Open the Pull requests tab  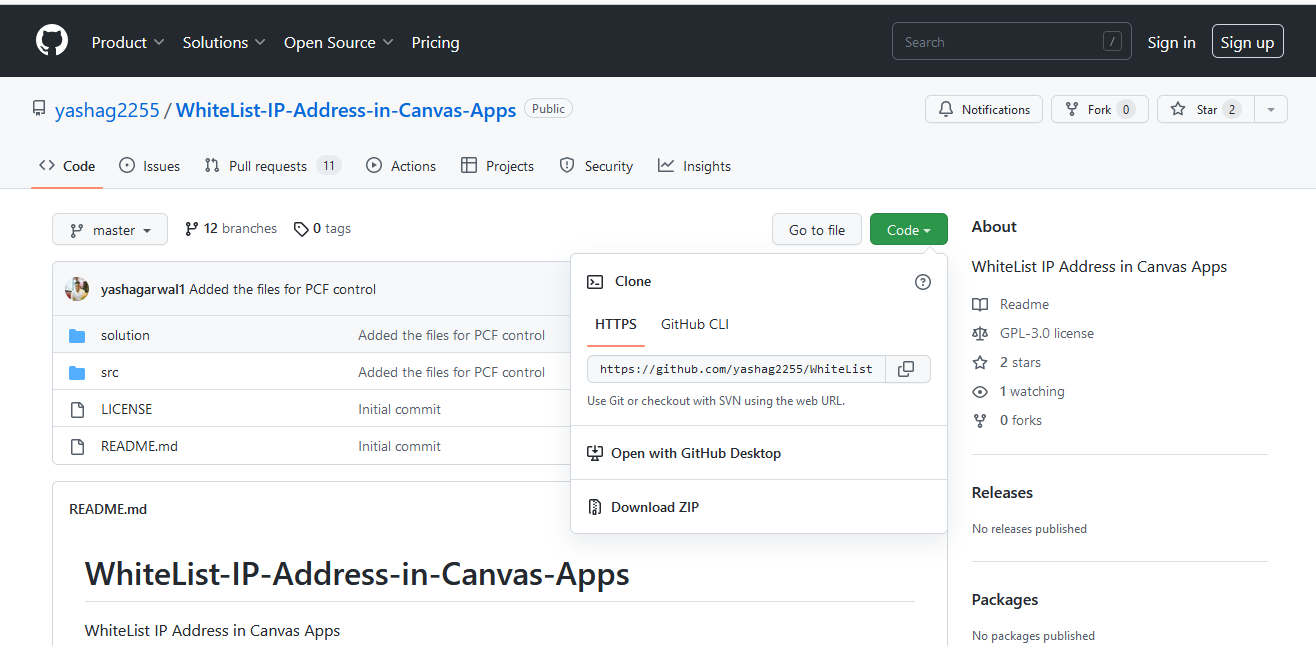273,166
